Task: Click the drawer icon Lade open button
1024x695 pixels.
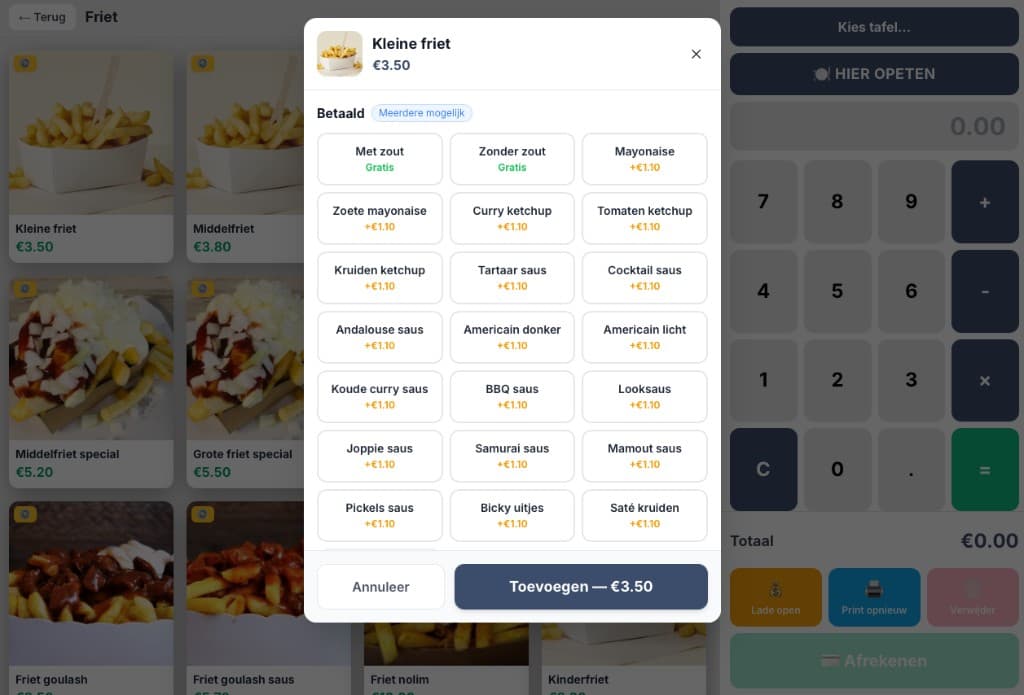Action: point(775,597)
